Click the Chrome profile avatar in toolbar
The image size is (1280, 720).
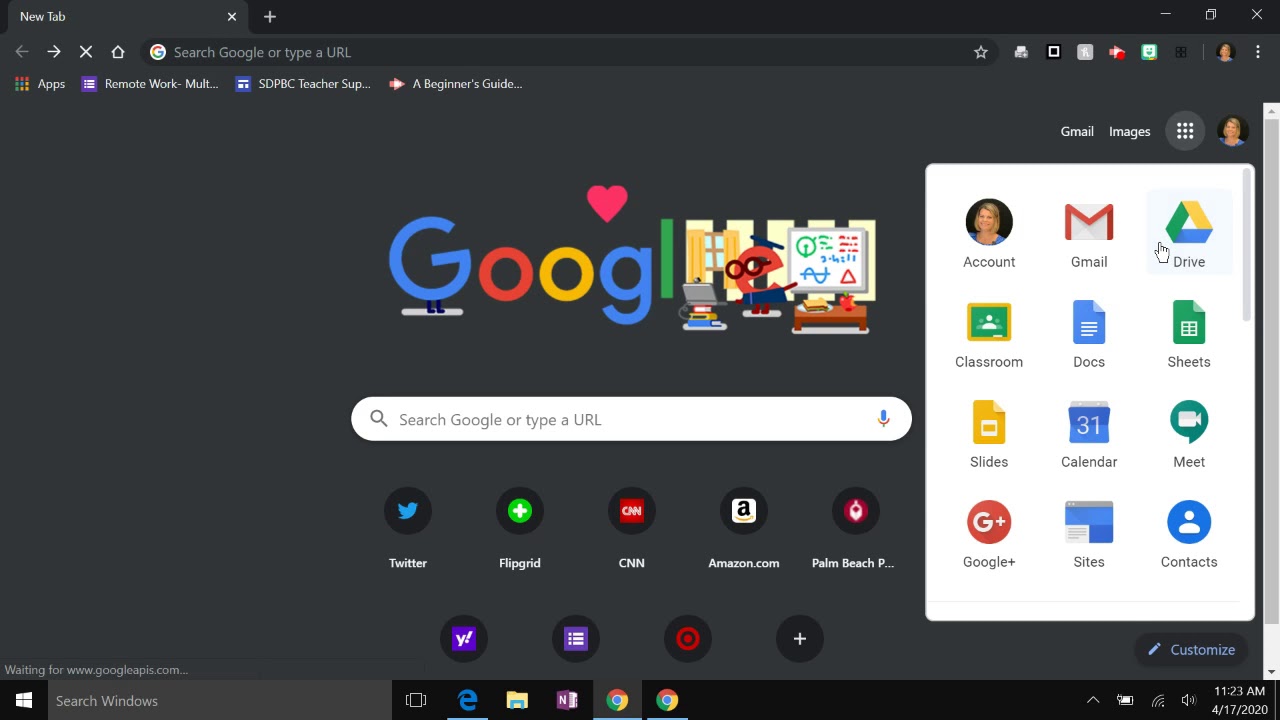point(1226,52)
